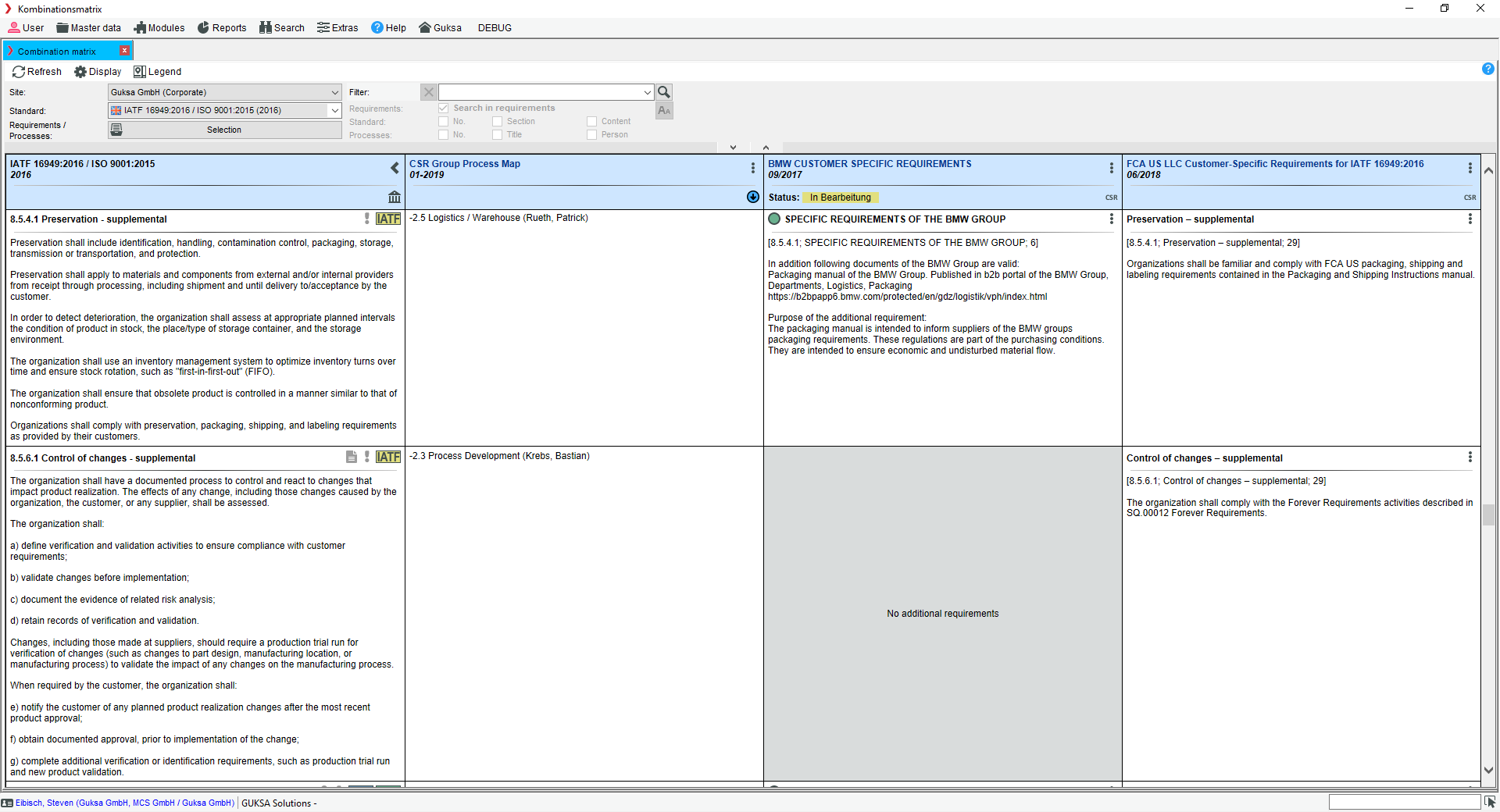Viewport: 1500px width, 812px height.
Task: Click document icon on 8.5.6.1 Control of changes
Action: tap(352, 457)
